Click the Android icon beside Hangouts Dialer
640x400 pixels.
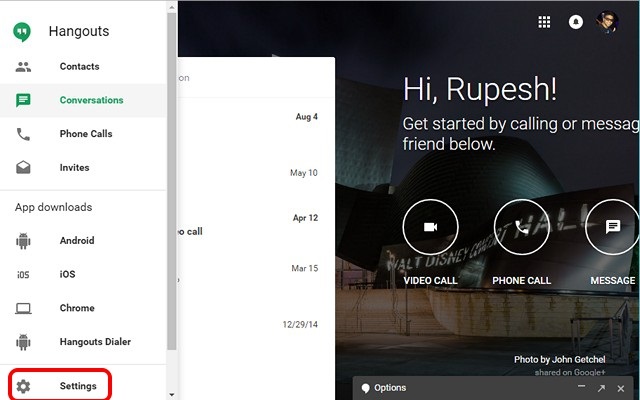click(23, 342)
